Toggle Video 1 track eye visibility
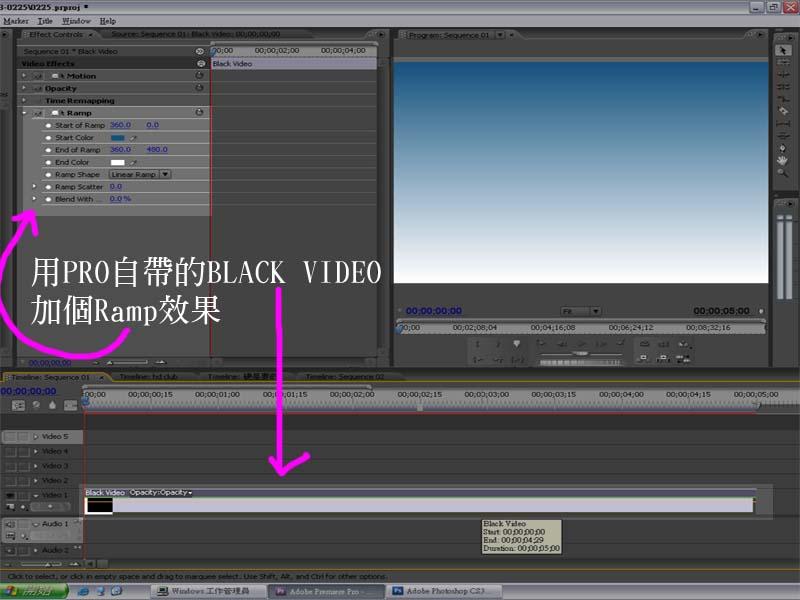The height and width of the screenshot is (600, 800). coord(10,495)
